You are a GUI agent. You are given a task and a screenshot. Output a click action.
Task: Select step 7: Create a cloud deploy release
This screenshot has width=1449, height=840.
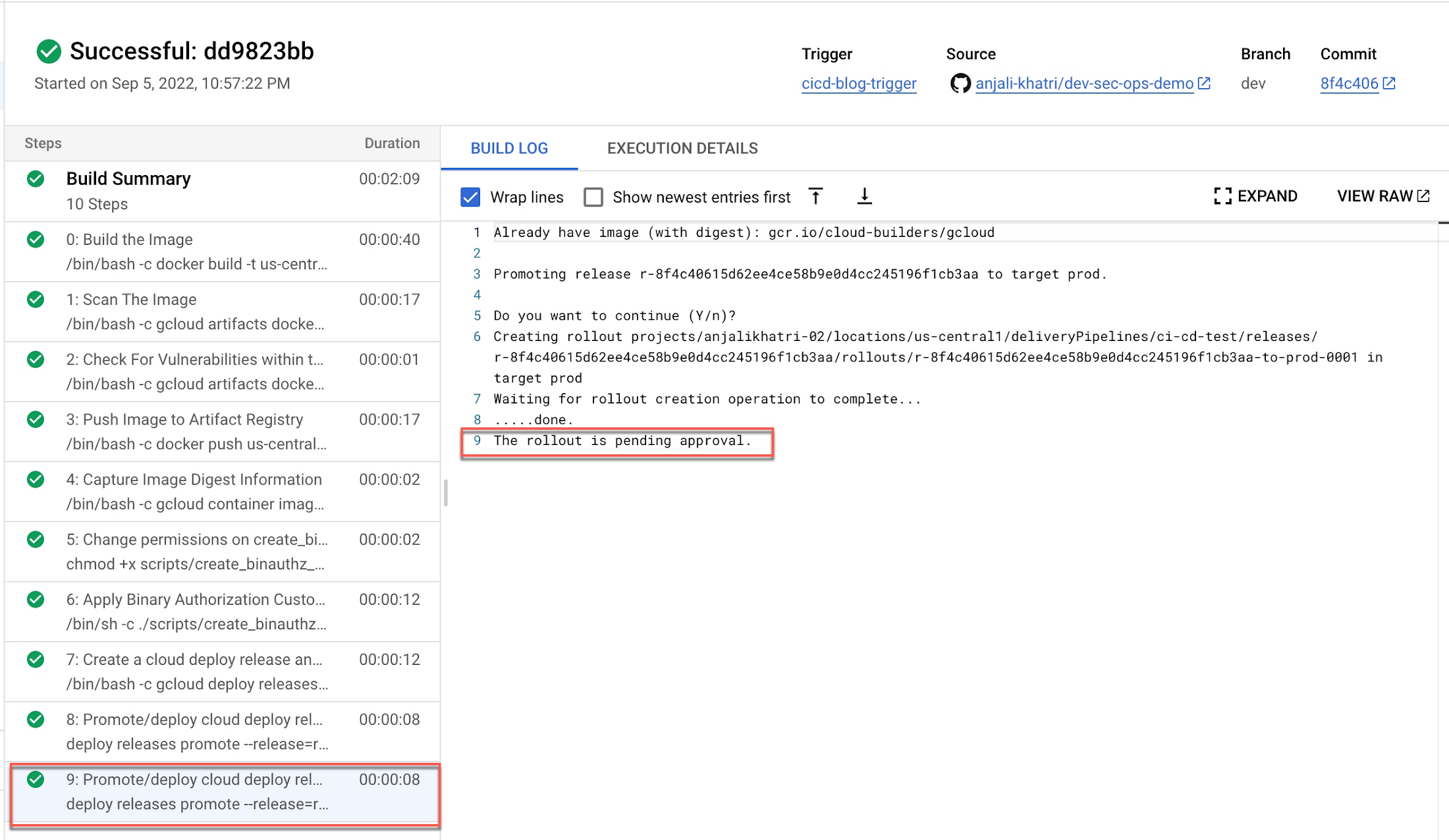tap(223, 671)
